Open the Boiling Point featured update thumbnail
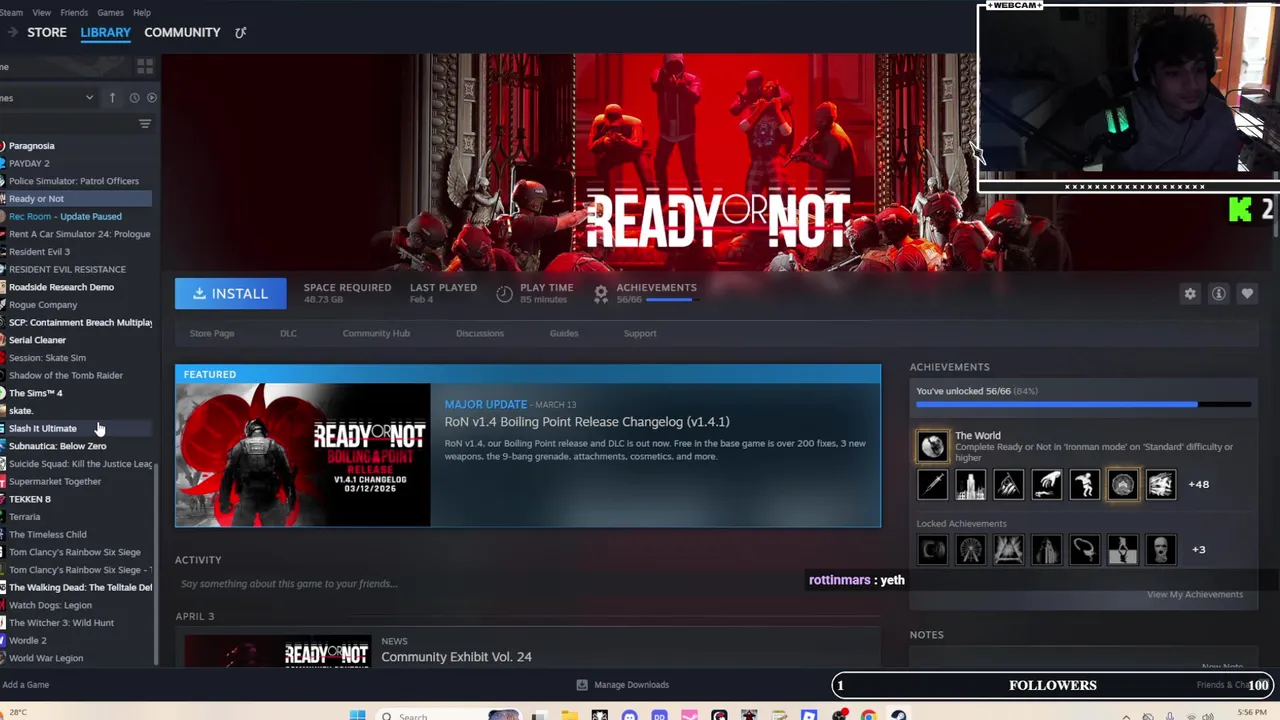This screenshot has width=1280, height=720. (x=303, y=455)
